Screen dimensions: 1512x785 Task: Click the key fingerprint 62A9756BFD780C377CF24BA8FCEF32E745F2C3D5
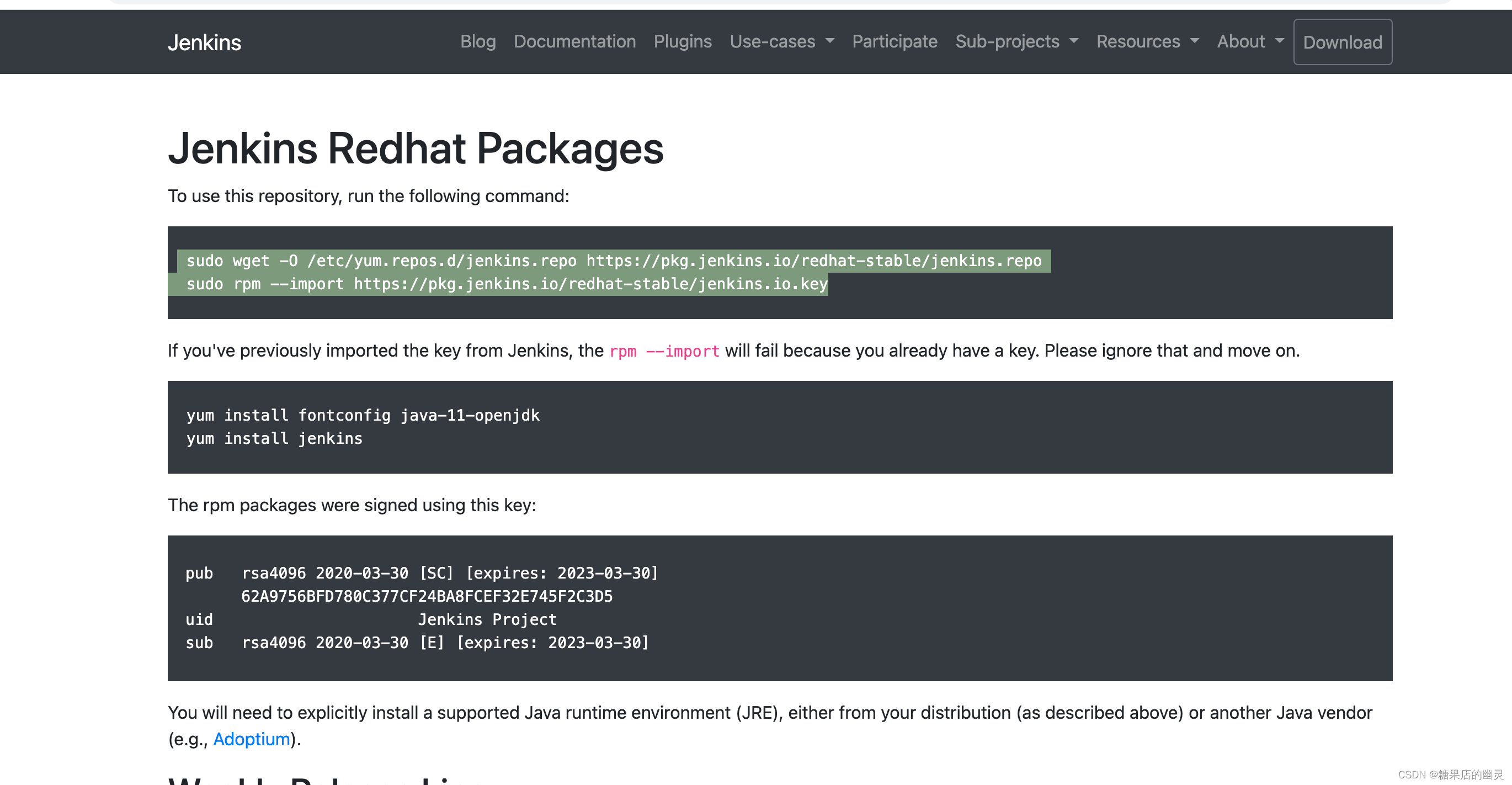[x=427, y=596]
